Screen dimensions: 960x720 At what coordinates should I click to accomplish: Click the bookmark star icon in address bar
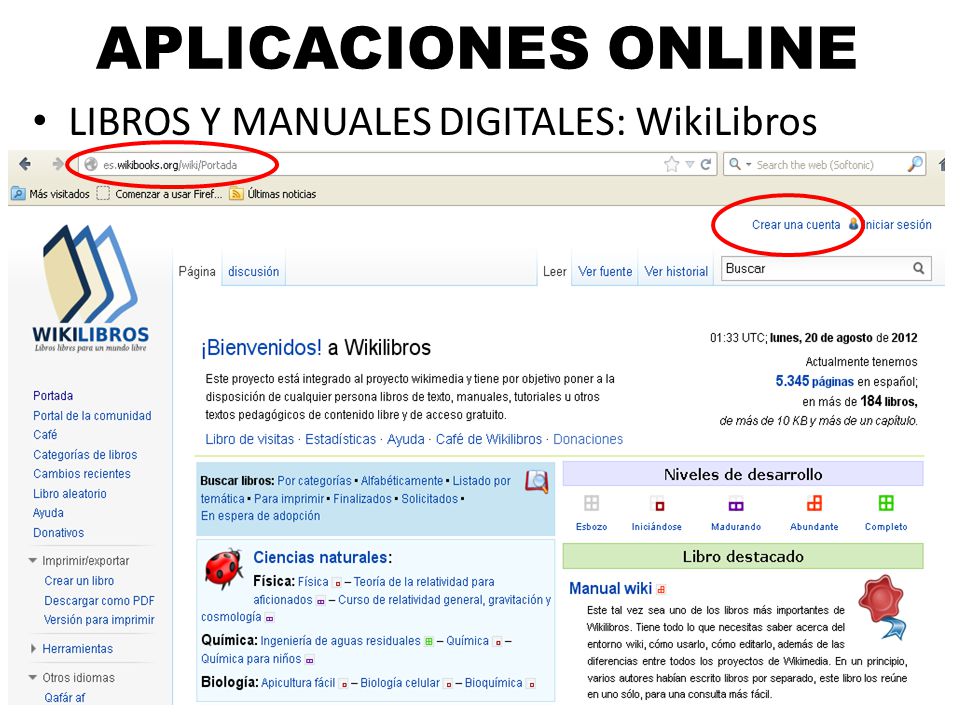(672, 164)
